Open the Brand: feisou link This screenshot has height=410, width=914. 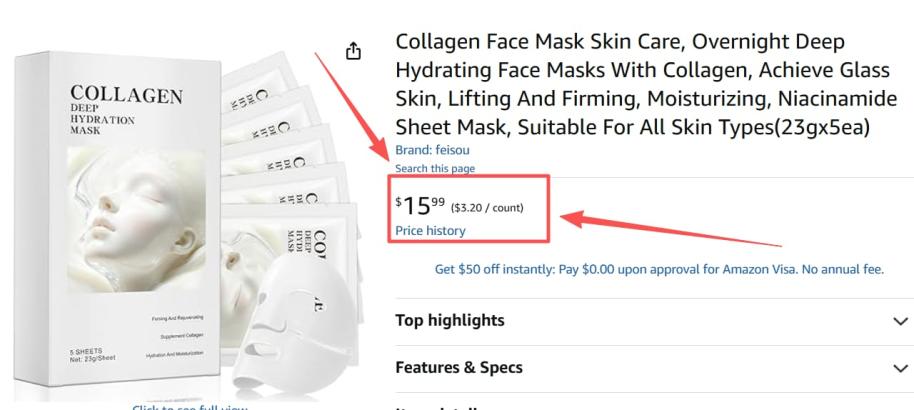(426, 150)
